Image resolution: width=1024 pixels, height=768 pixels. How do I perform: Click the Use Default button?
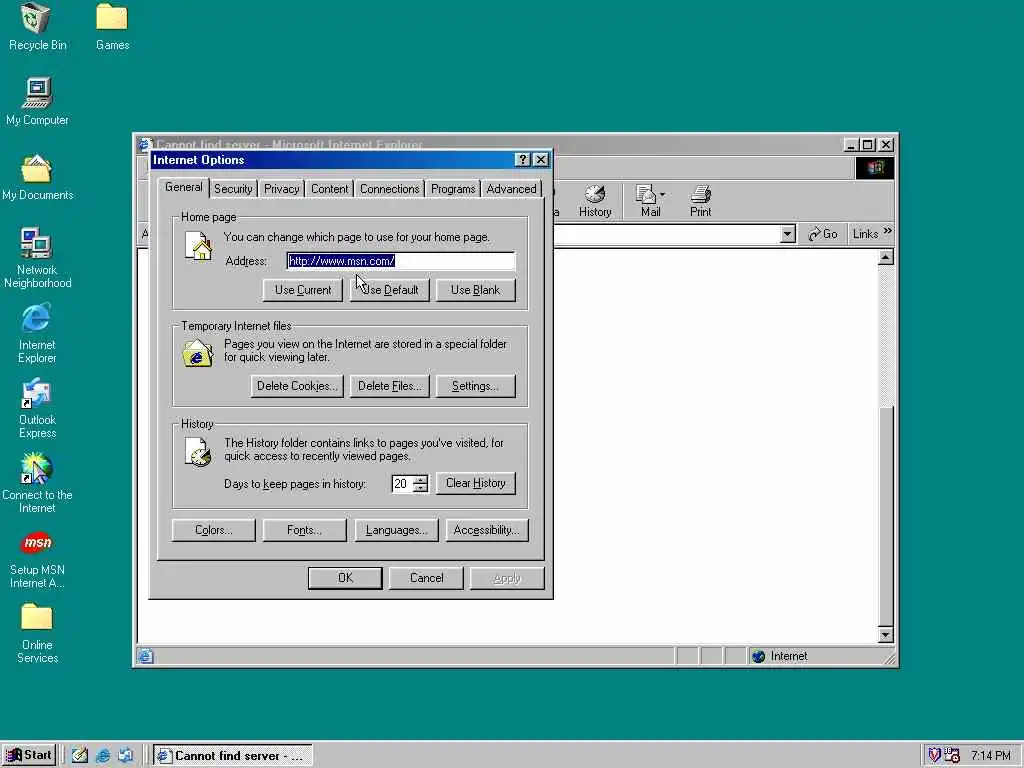pyautogui.click(x=390, y=290)
